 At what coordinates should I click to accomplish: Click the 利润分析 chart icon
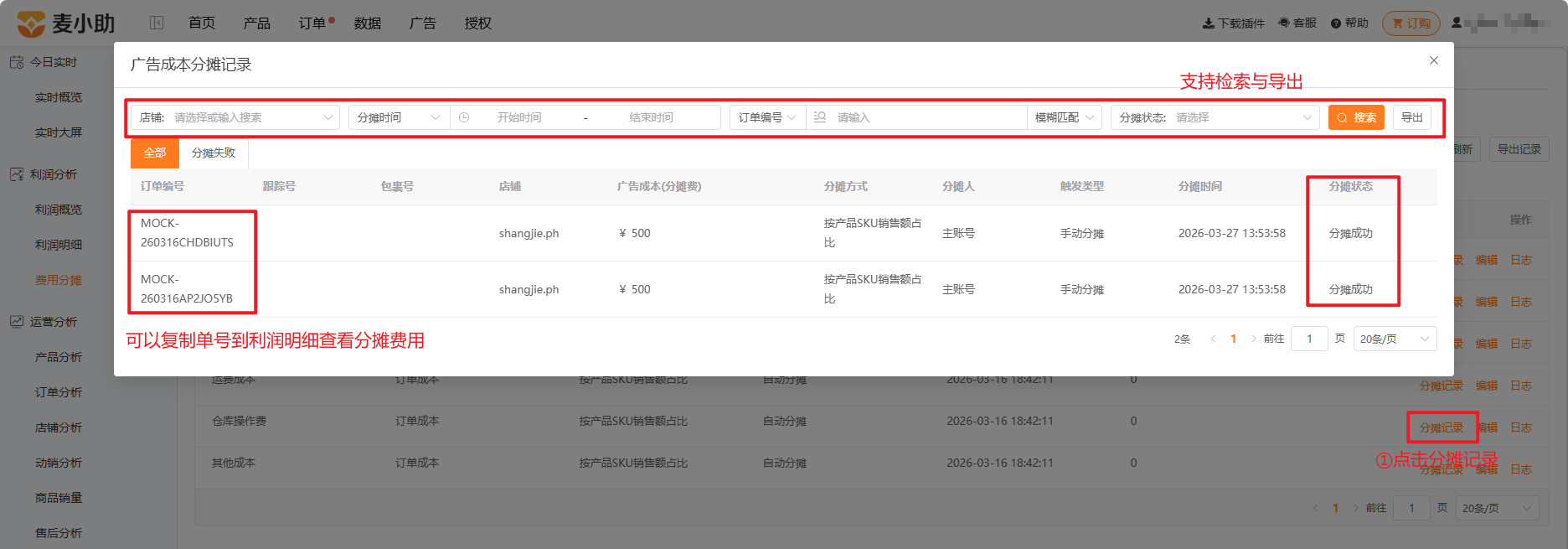coord(17,174)
